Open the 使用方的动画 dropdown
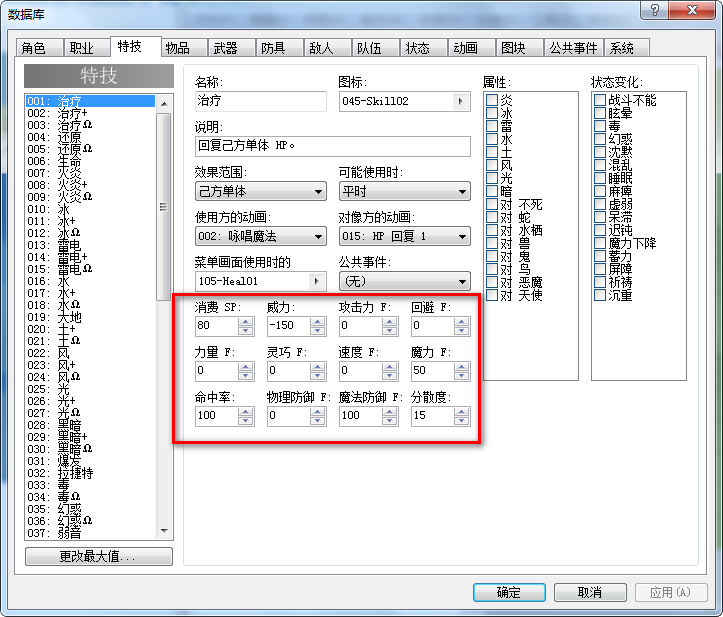Screen dimensions: 723x617 point(261,237)
